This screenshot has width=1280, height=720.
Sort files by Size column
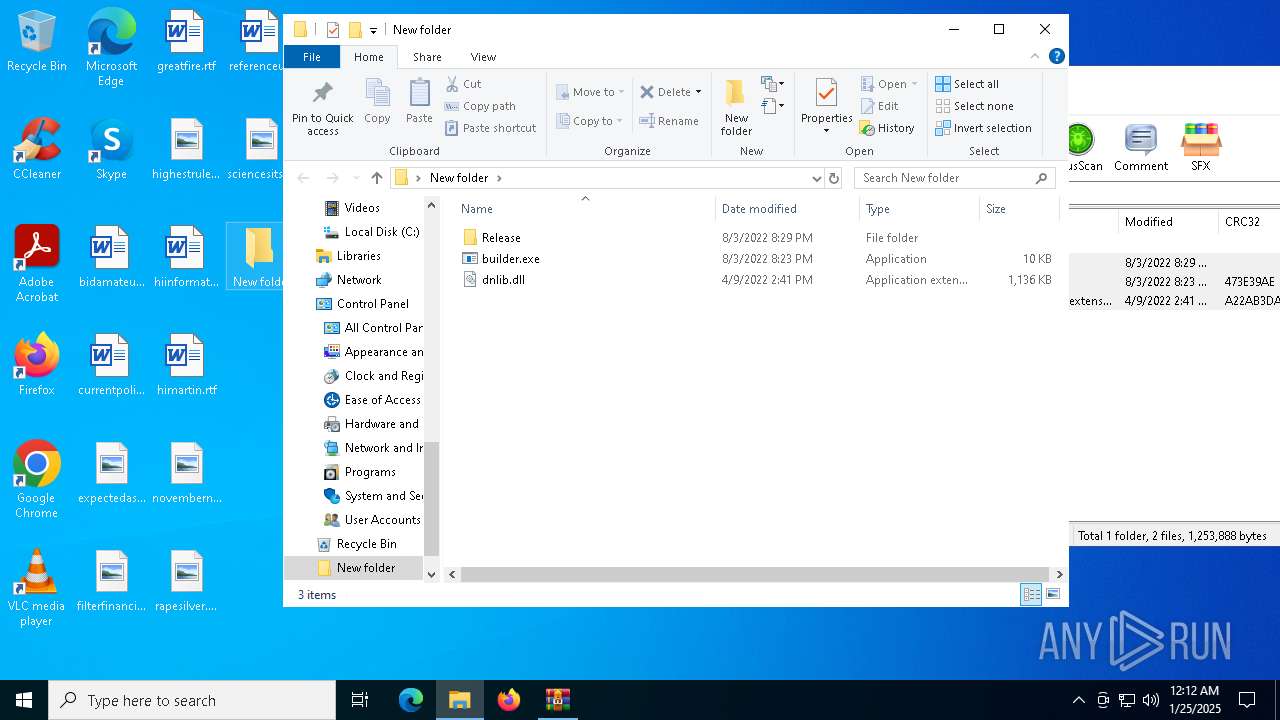(1019, 208)
